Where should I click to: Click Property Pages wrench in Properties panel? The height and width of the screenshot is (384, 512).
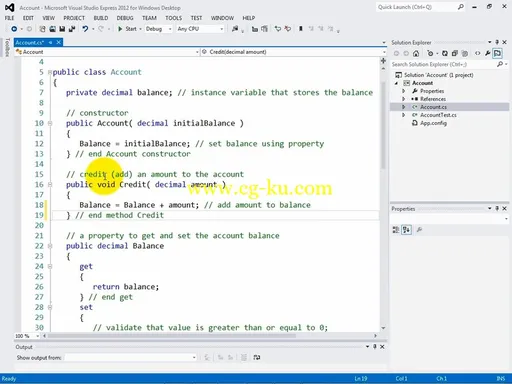pyautogui.click(x=419, y=229)
